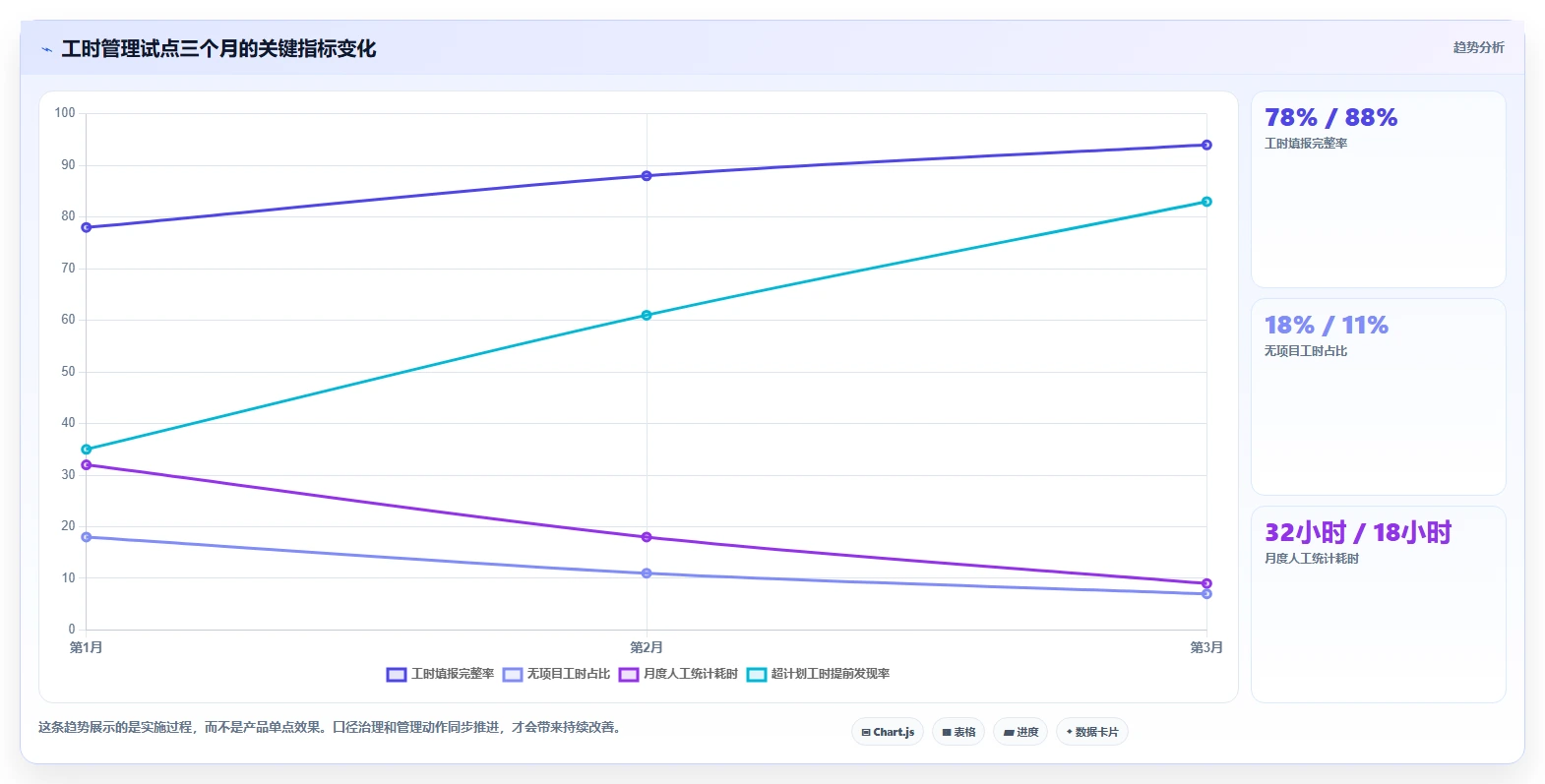Click the 趋势分析 label in header
Viewport: 1545px width, 784px height.
[x=1478, y=47]
